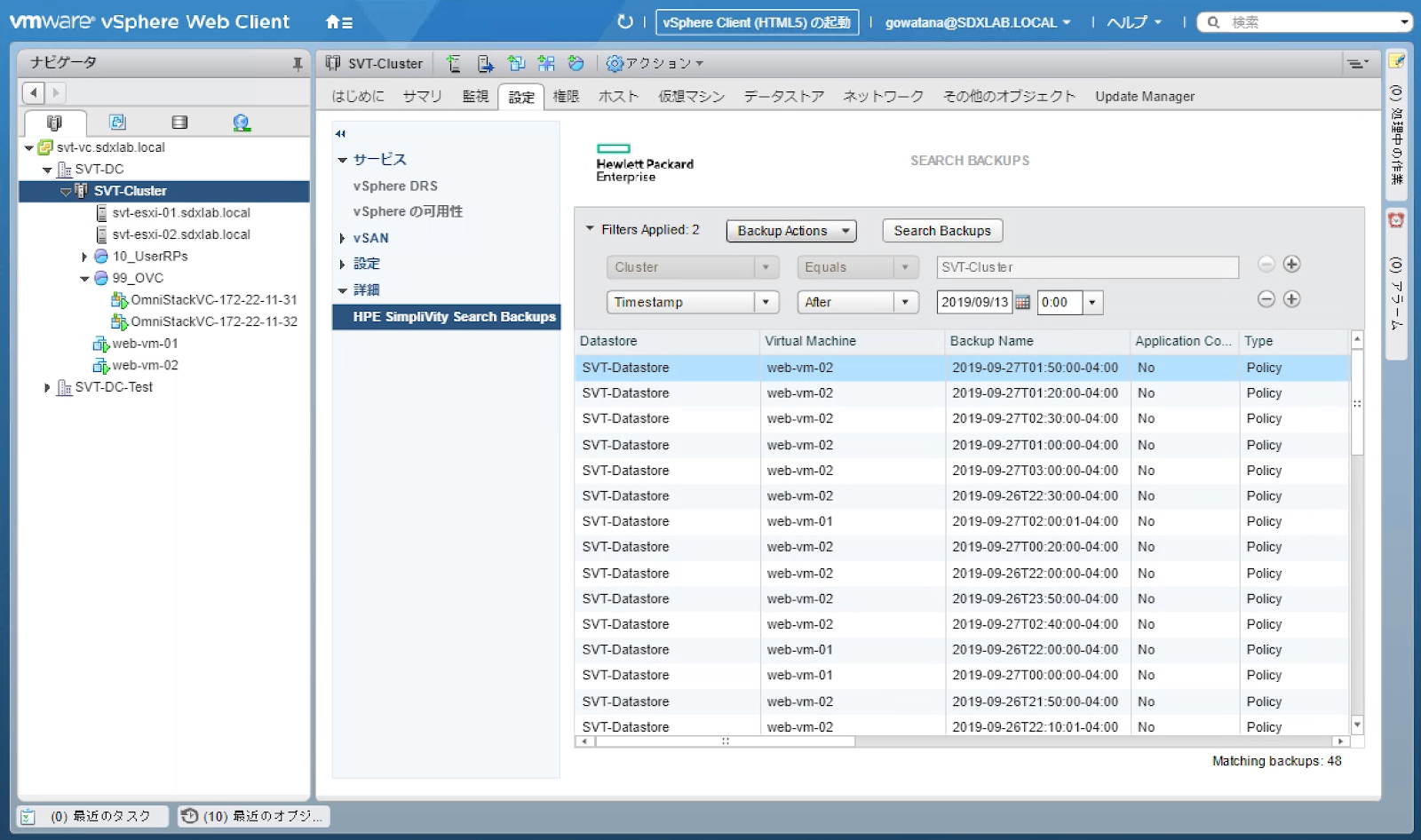The height and width of the screenshot is (840, 1421).
Task: Open recent objects panel at bottom
Action: [254, 816]
